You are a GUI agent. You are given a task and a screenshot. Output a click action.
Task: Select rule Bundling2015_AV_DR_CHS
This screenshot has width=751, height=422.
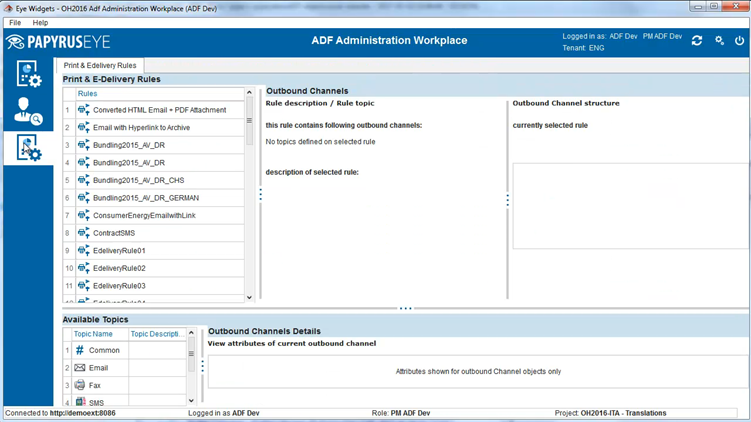[138, 180]
